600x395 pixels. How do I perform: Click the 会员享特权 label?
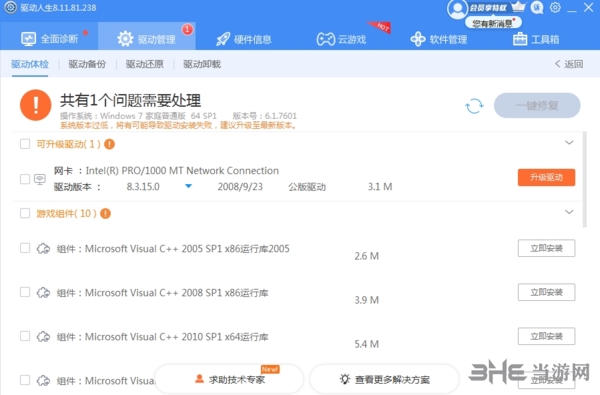point(488,8)
